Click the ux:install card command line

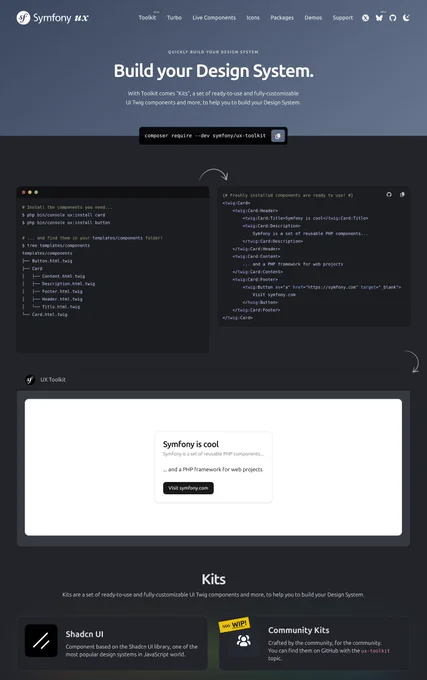click(x=64, y=215)
